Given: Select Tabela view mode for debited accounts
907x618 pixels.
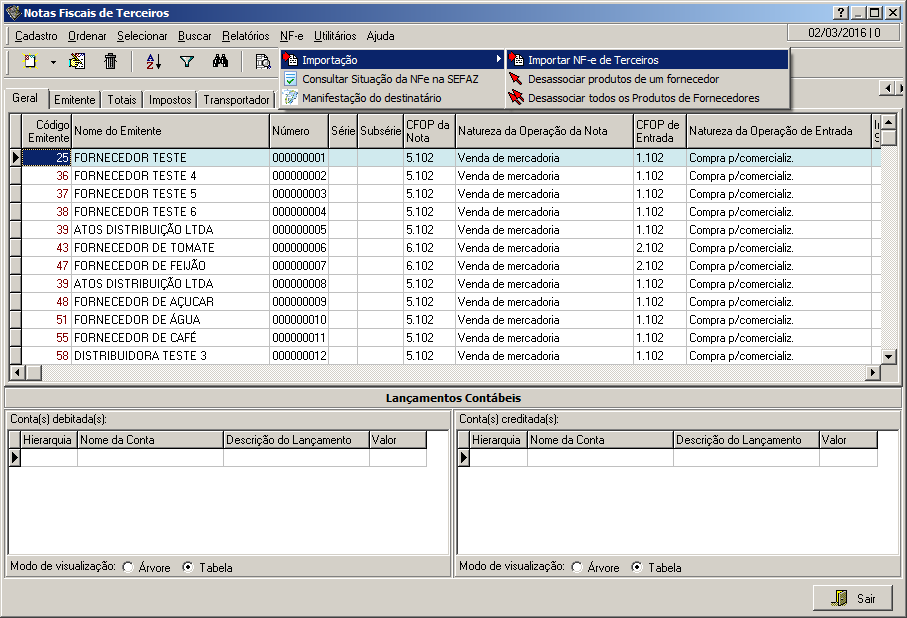Looking at the screenshot, I should [x=188, y=568].
